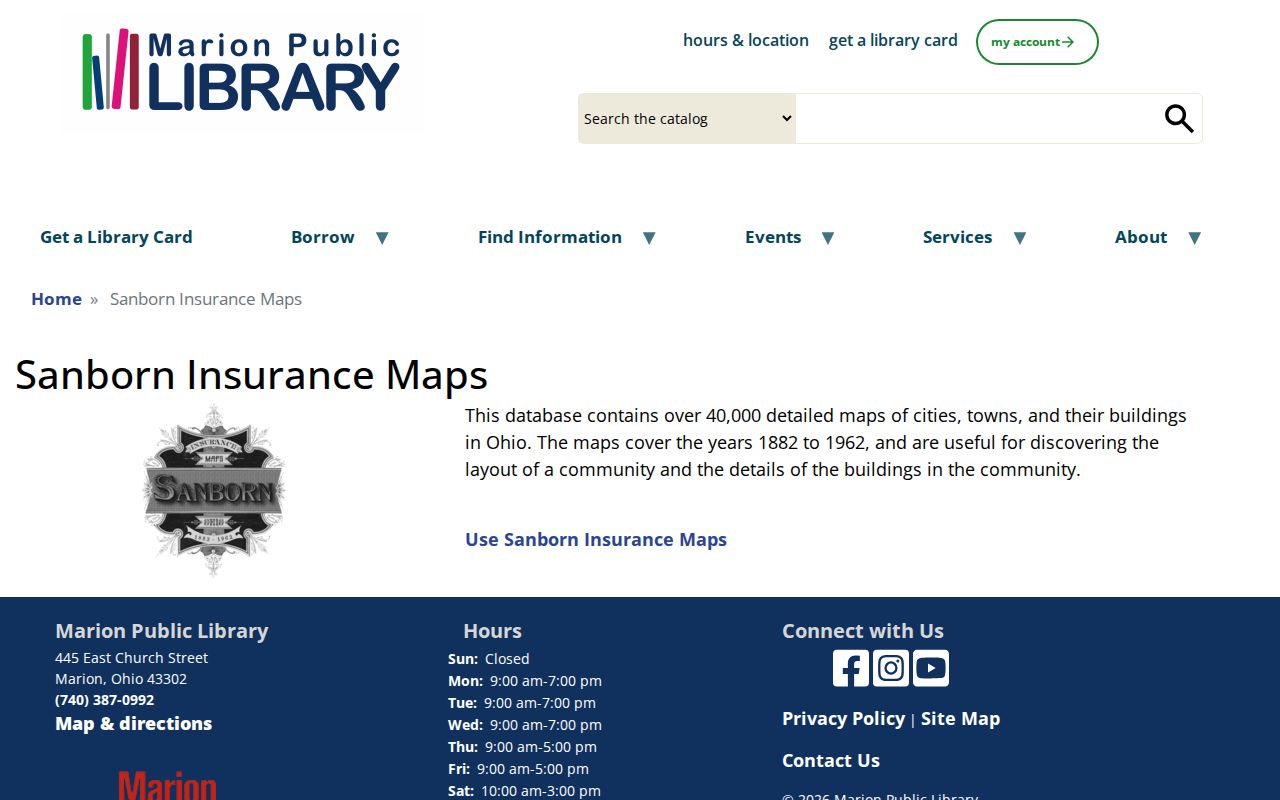Click the 'Connect with Us' footer heading

tap(863, 631)
